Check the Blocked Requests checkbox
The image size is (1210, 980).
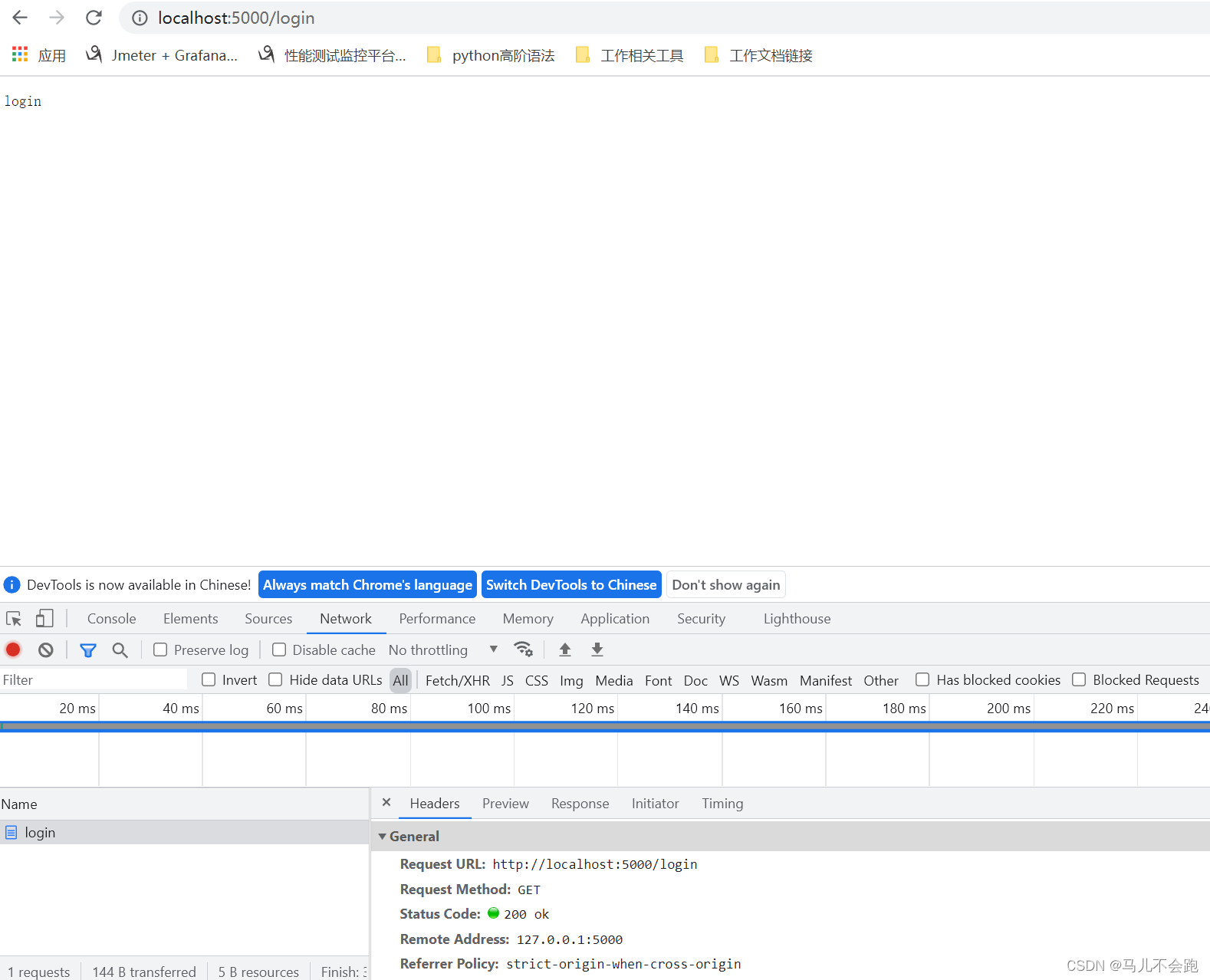point(1079,680)
